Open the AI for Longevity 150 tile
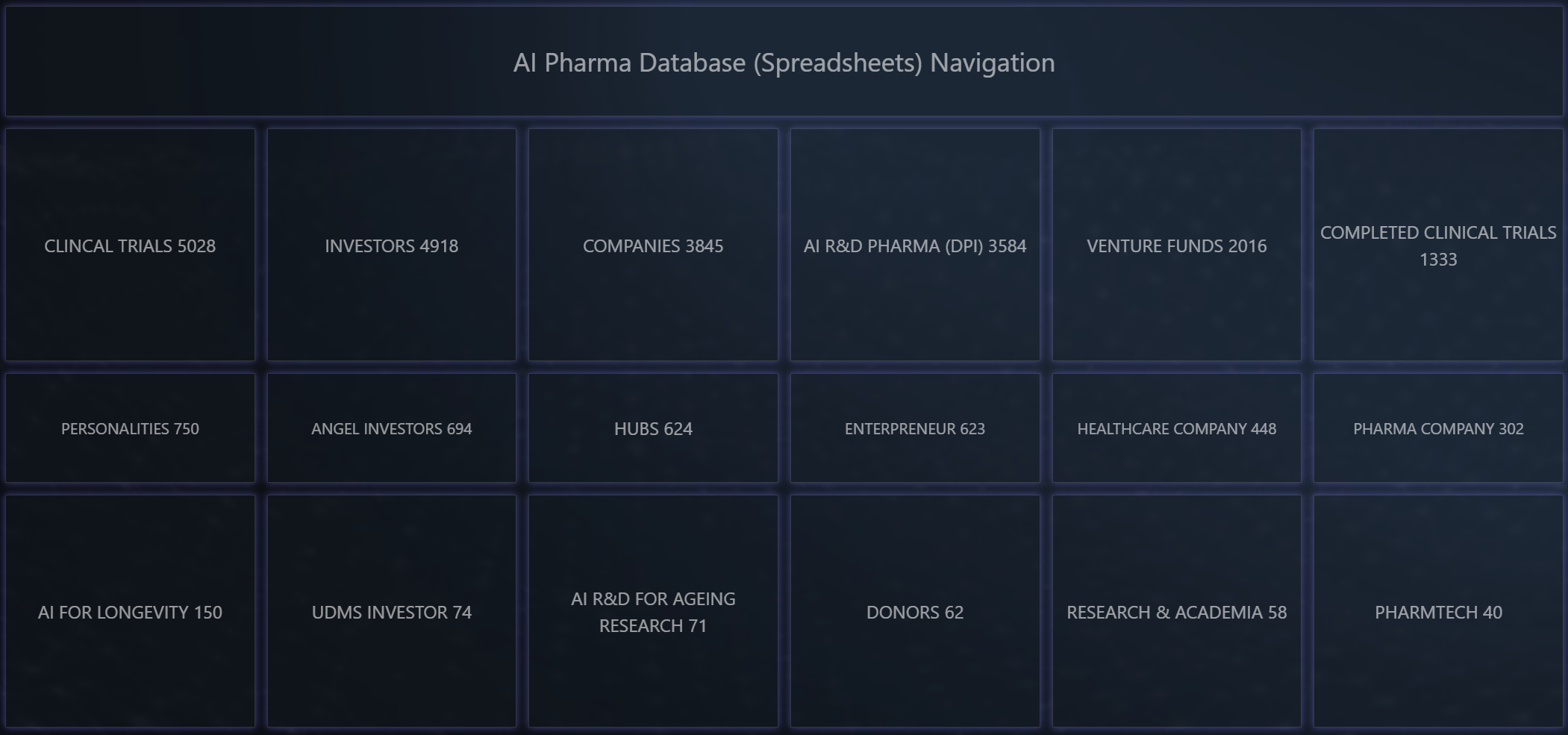Screen dimensions: 1568x735 click(130, 612)
